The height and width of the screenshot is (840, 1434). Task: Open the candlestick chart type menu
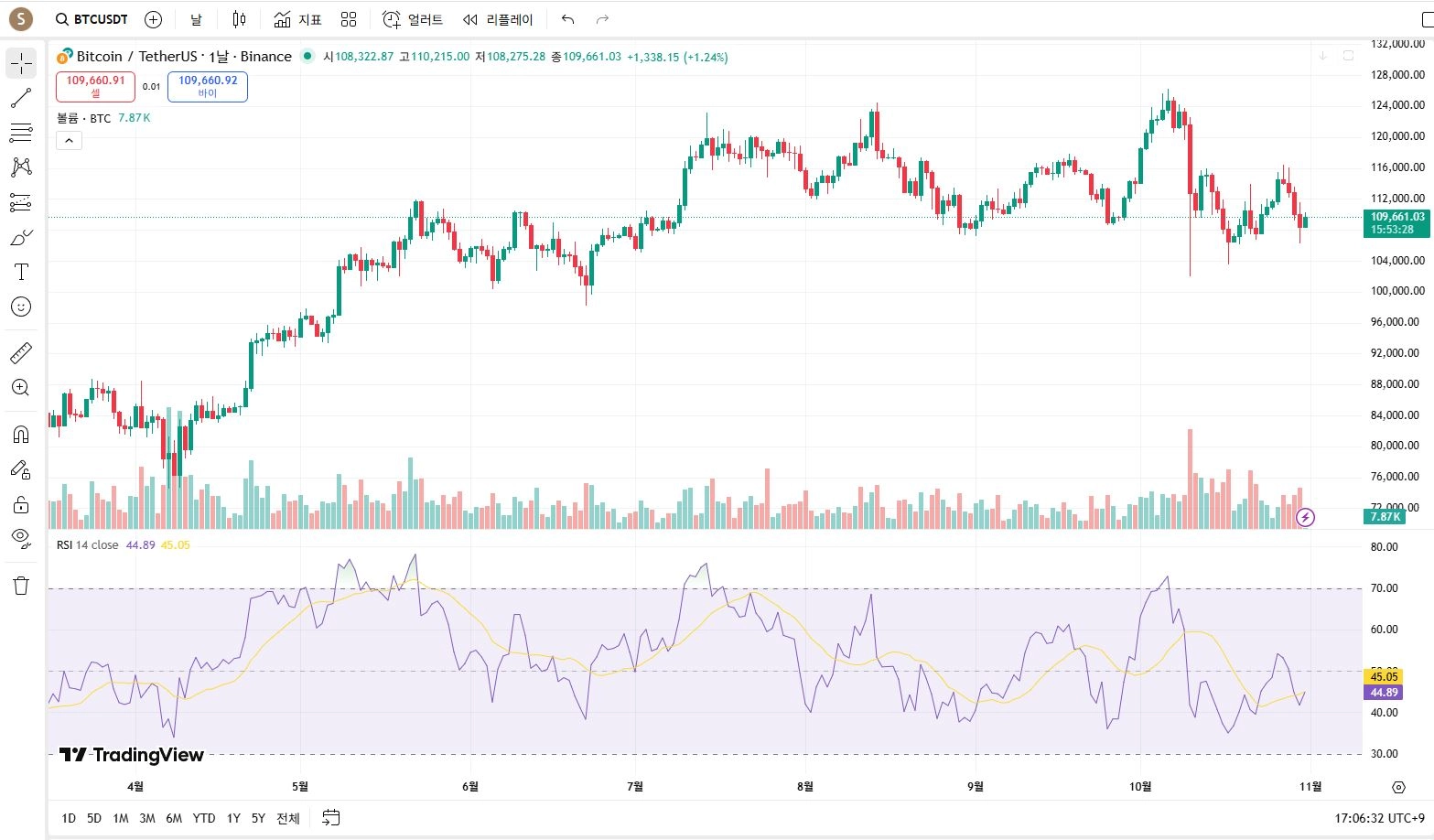[239, 19]
